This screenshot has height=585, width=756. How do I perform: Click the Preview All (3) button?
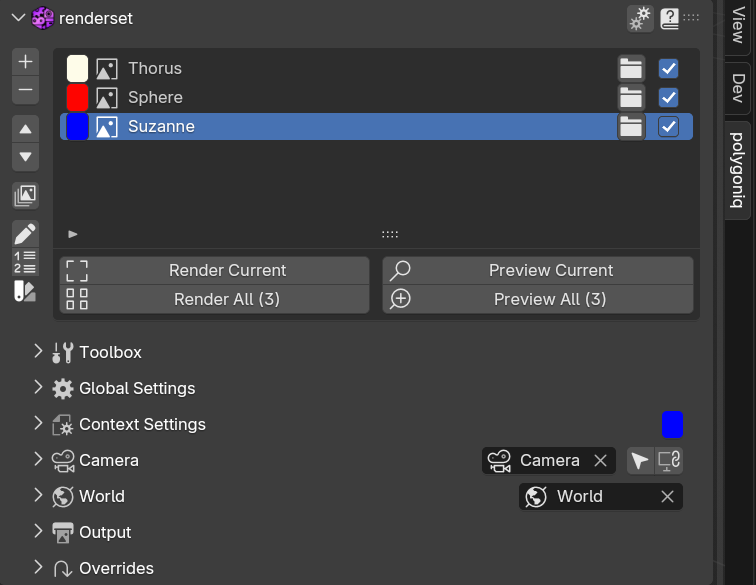coord(538,299)
